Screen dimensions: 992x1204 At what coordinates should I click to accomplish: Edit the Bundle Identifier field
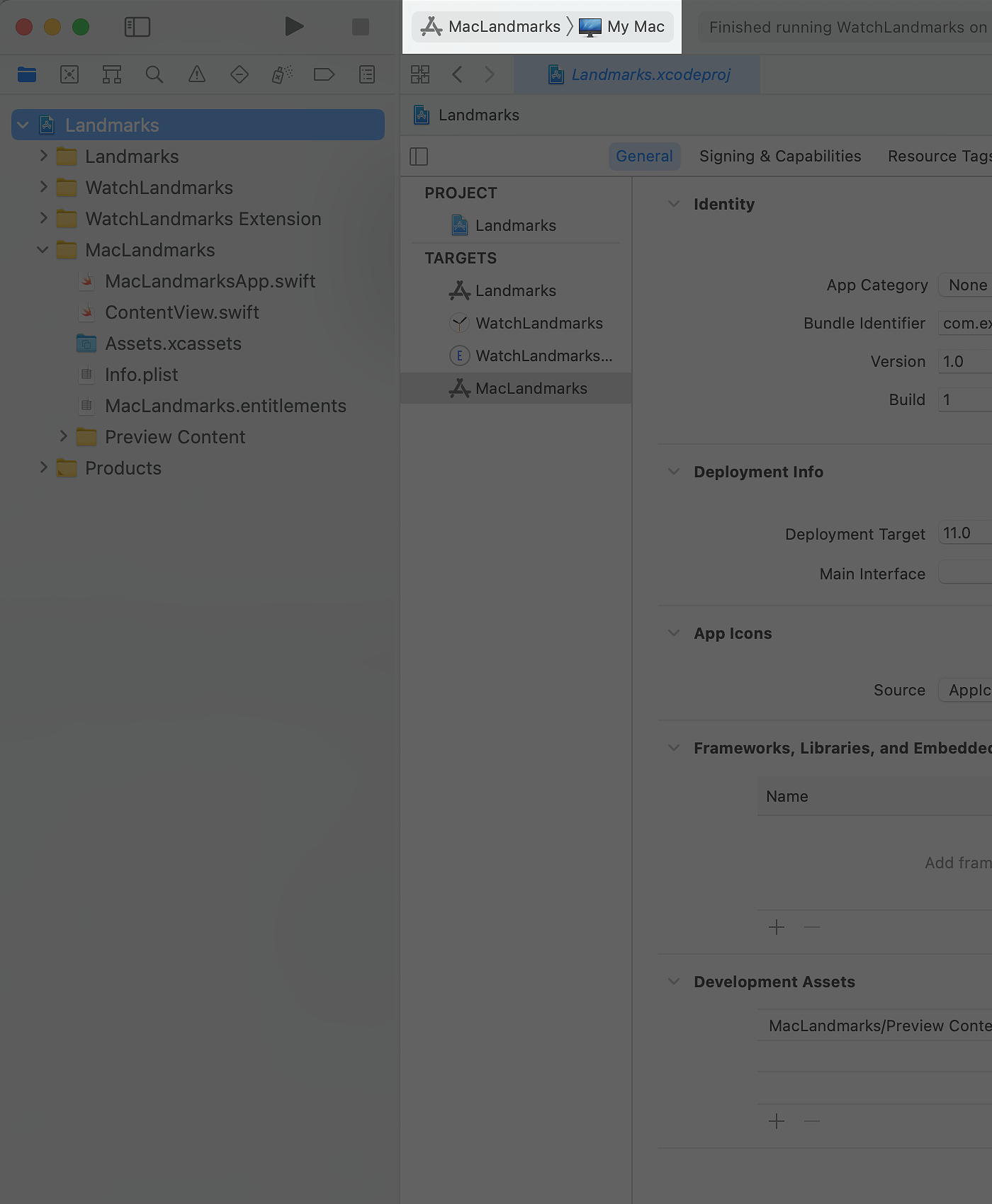[965, 323]
